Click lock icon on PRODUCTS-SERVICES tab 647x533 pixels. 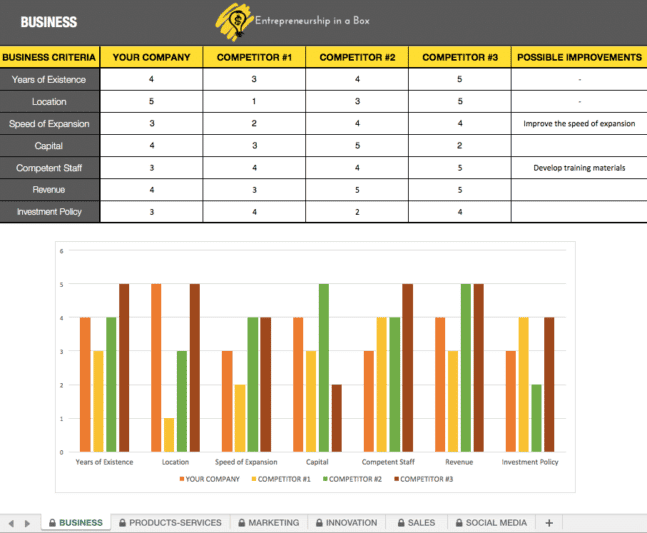point(122,523)
